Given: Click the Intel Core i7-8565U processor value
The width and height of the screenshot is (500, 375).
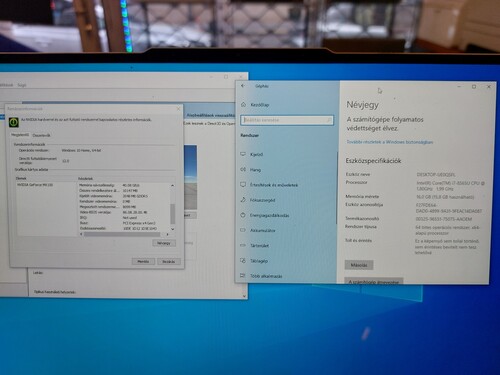Looking at the screenshot, I should (x=451, y=186).
